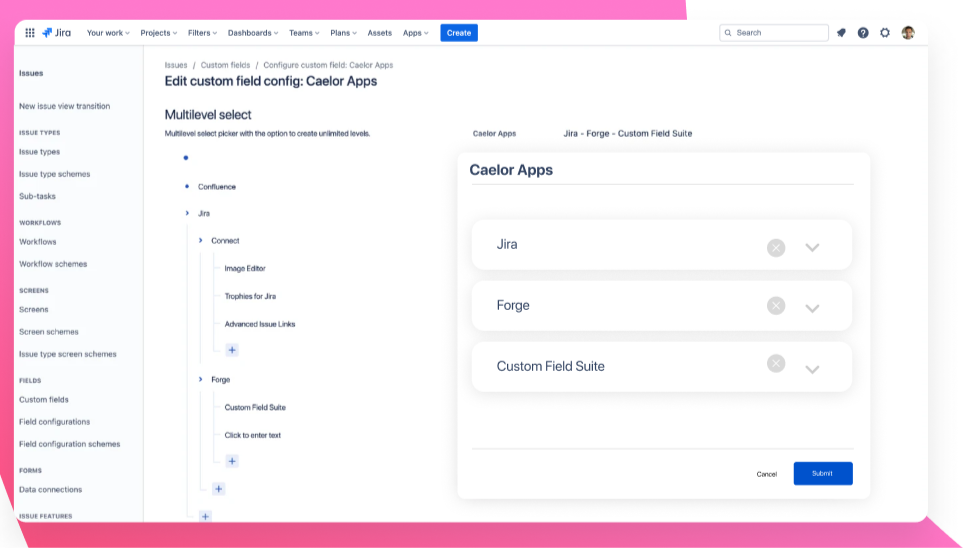
Task: Go to Issues breadcrumb
Action: click(x=176, y=65)
